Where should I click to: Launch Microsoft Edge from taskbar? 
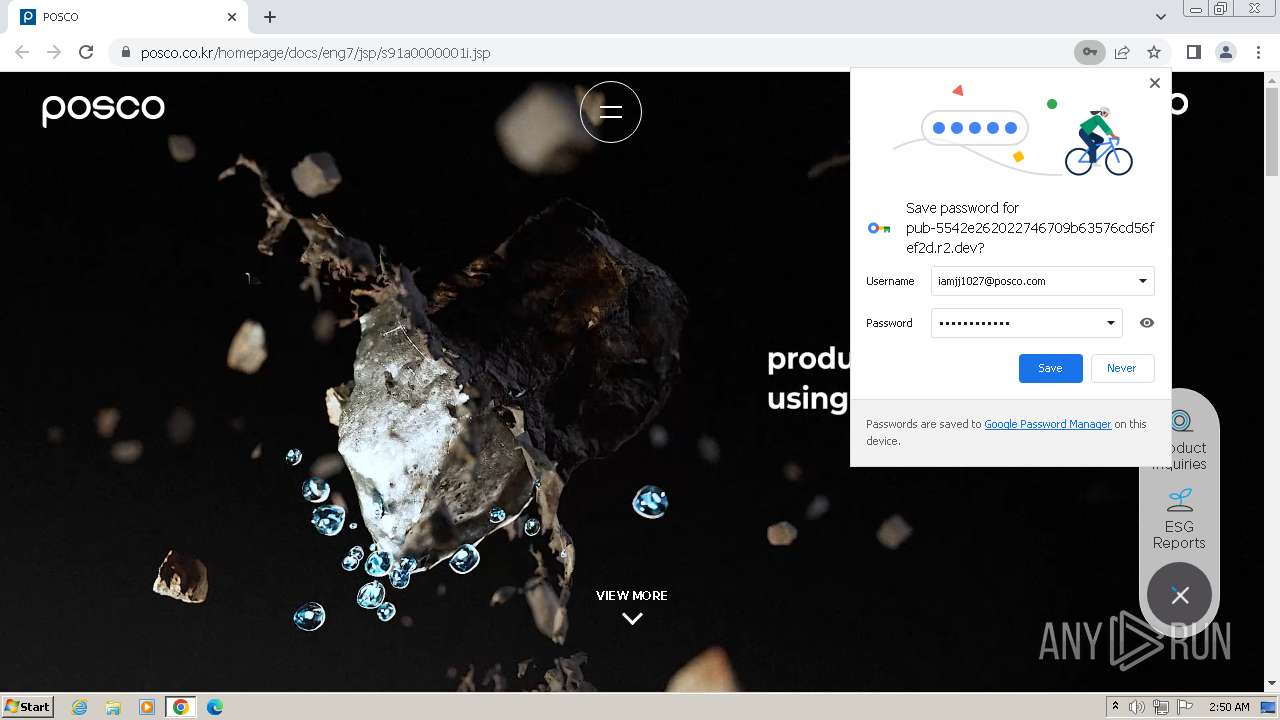[215, 707]
